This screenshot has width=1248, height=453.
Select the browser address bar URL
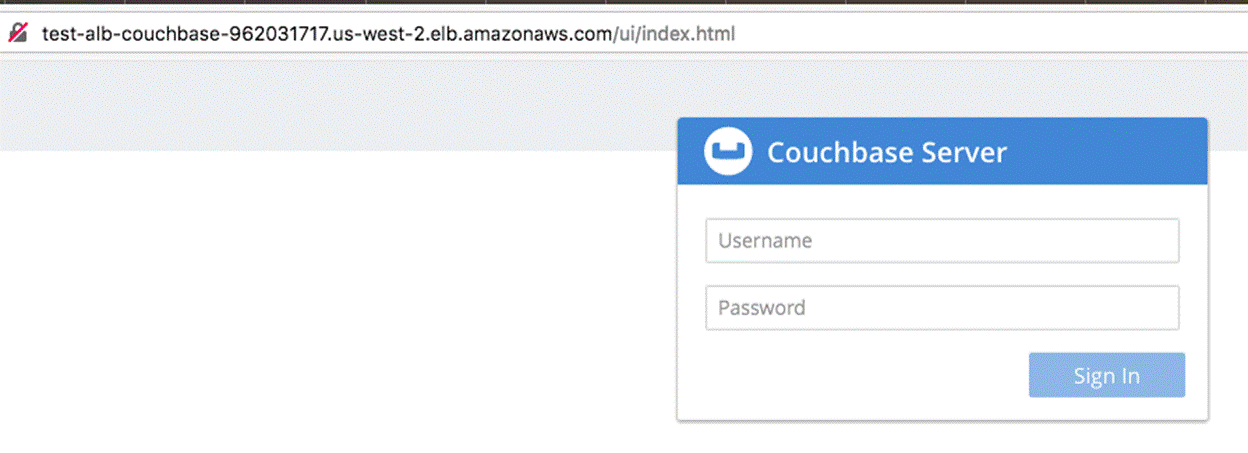[x=388, y=33]
